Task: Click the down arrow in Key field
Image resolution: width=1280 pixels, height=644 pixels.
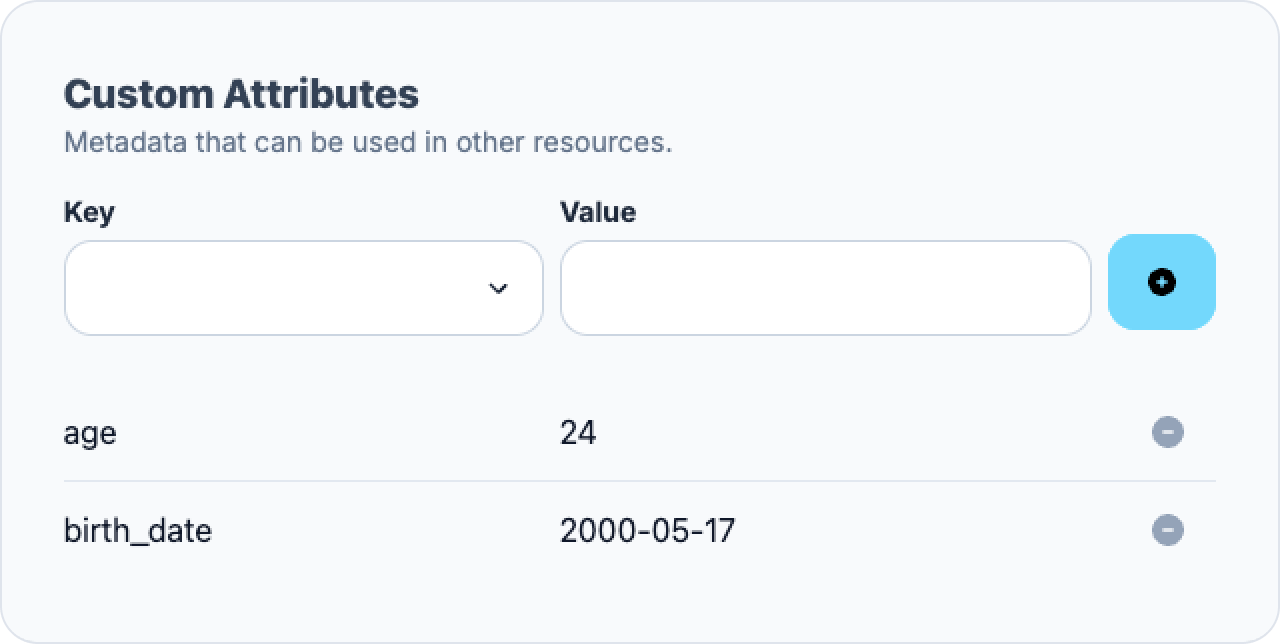Action: pyautogui.click(x=498, y=289)
